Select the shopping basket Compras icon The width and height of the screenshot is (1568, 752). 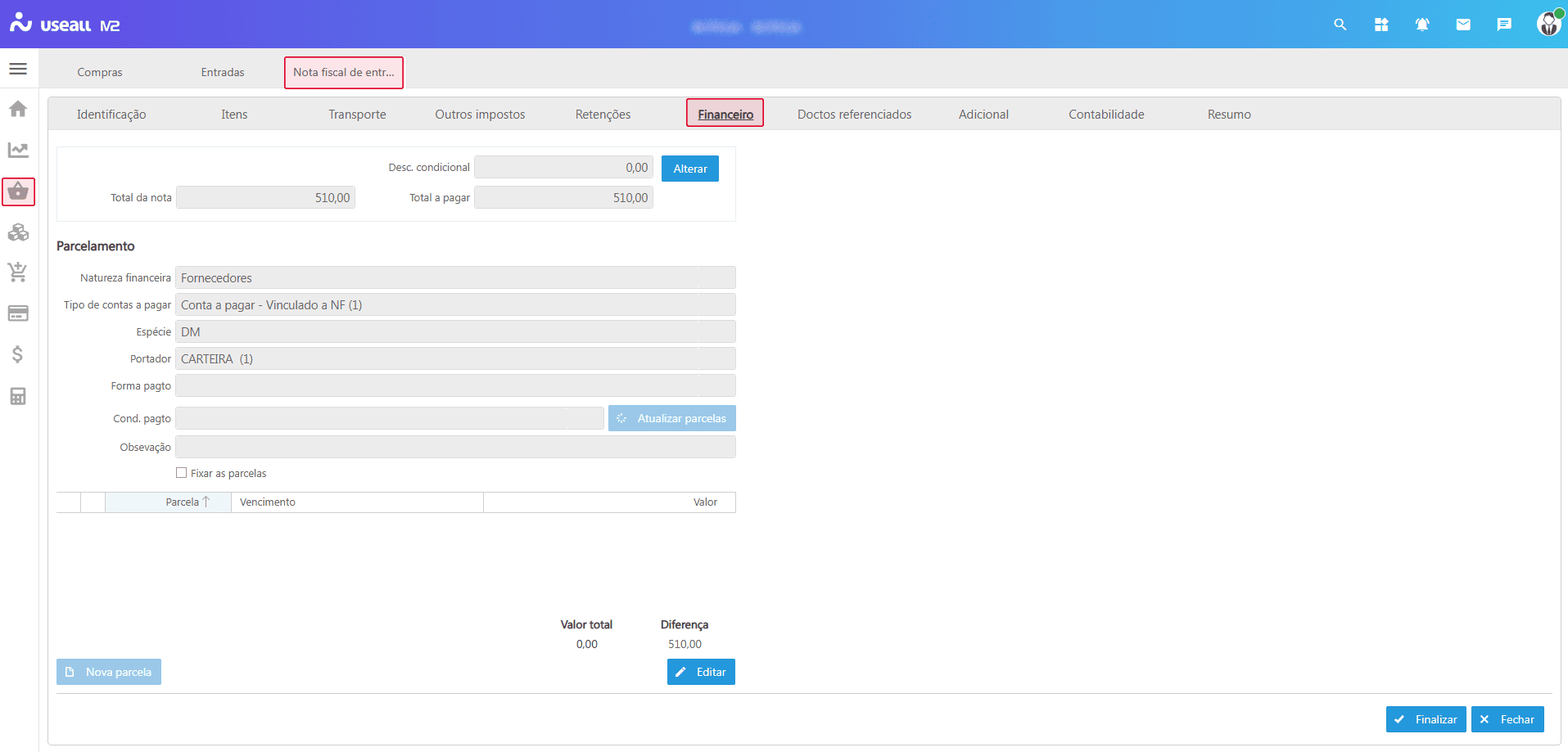pos(18,191)
